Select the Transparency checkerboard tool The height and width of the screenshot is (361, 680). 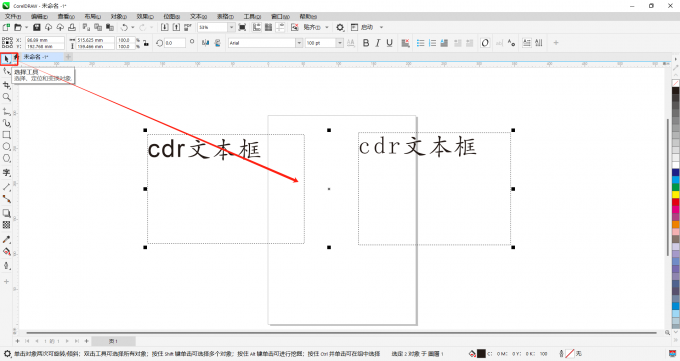(x=7, y=225)
